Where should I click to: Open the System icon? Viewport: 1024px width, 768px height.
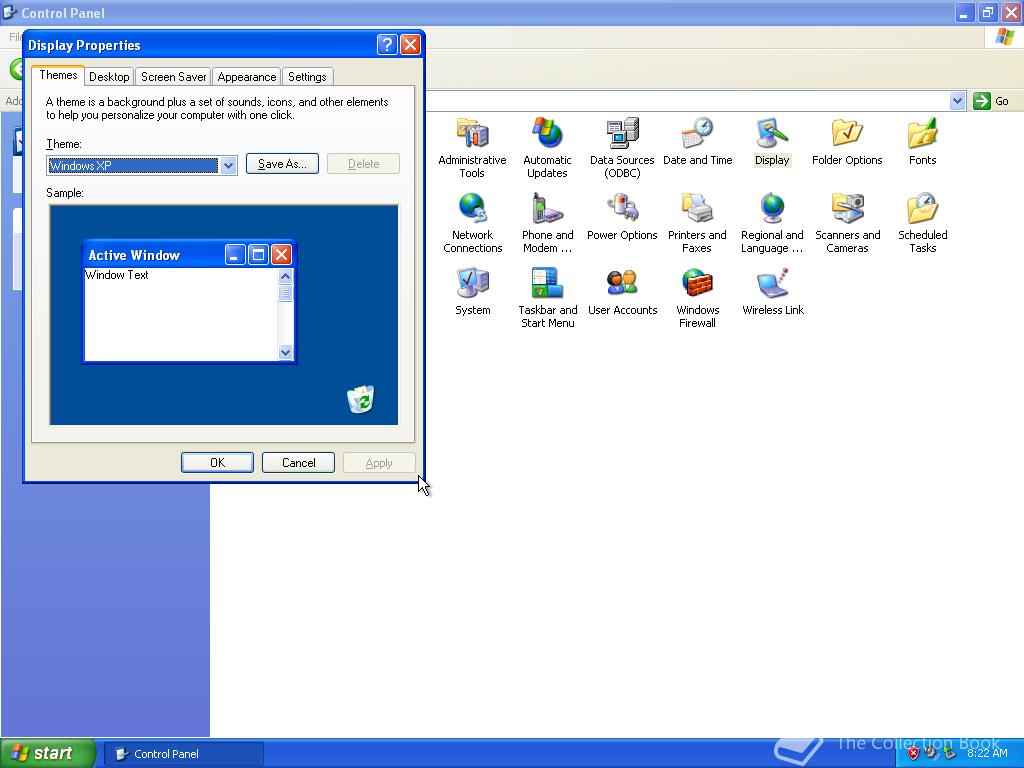pyautogui.click(x=472, y=283)
